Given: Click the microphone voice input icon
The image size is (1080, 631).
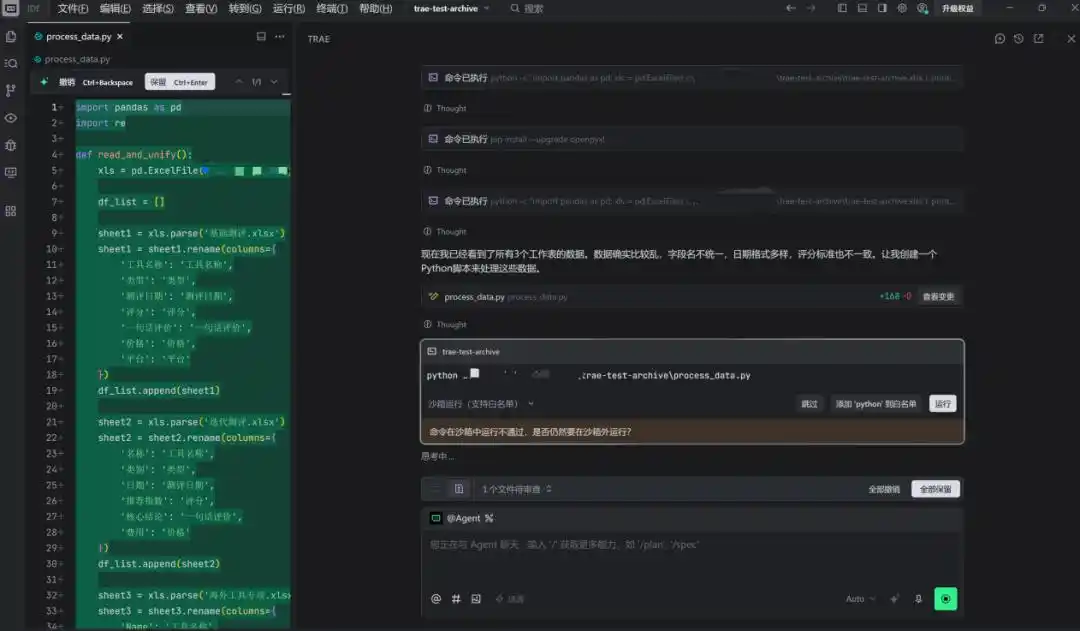Looking at the screenshot, I should click(x=918, y=599).
